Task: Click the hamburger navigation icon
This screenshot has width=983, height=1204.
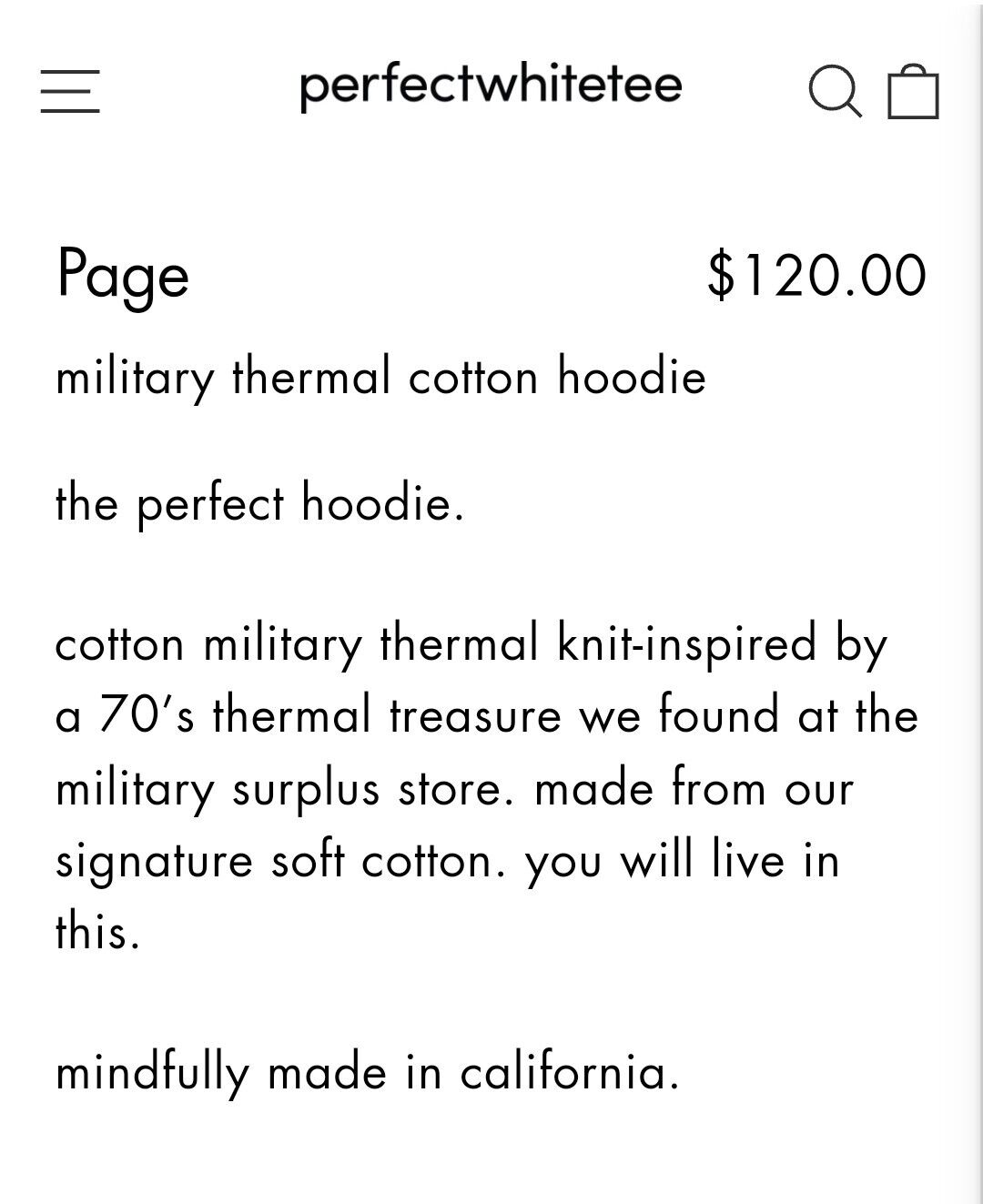Action: pyautogui.click(x=71, y=91)
